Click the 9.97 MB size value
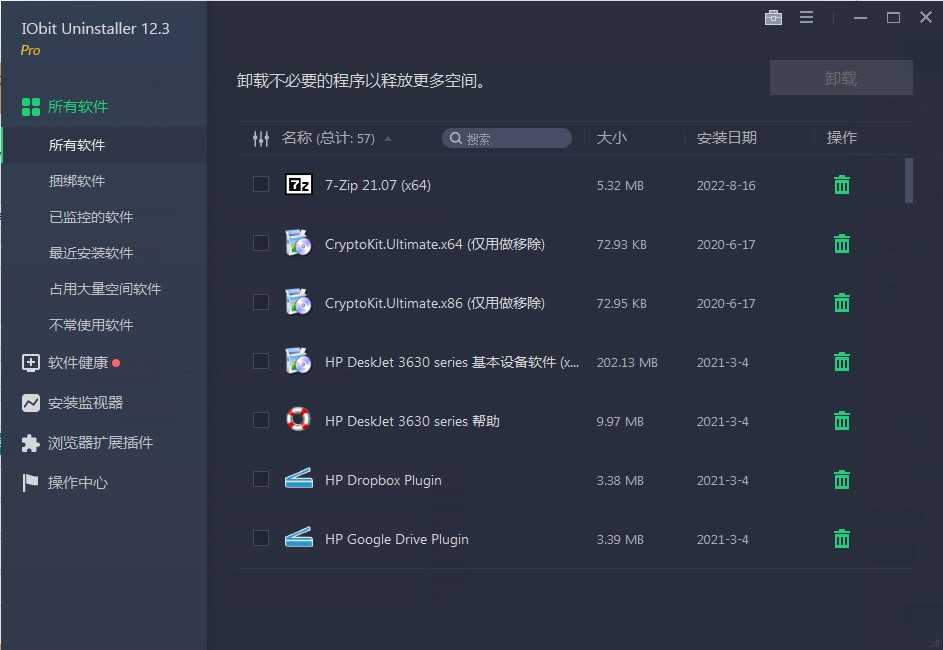The image size is (943, 650). point(619,422)
